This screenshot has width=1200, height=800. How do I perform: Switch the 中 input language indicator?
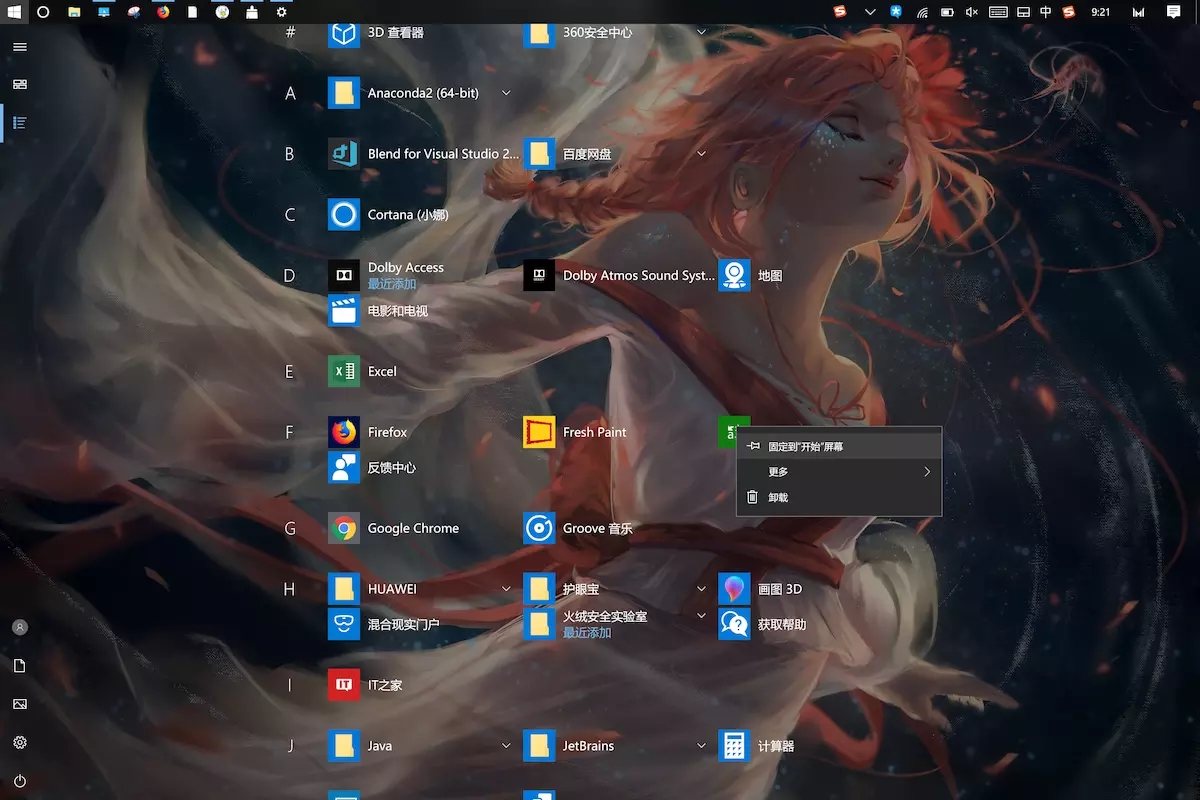tap(1045, 12)
